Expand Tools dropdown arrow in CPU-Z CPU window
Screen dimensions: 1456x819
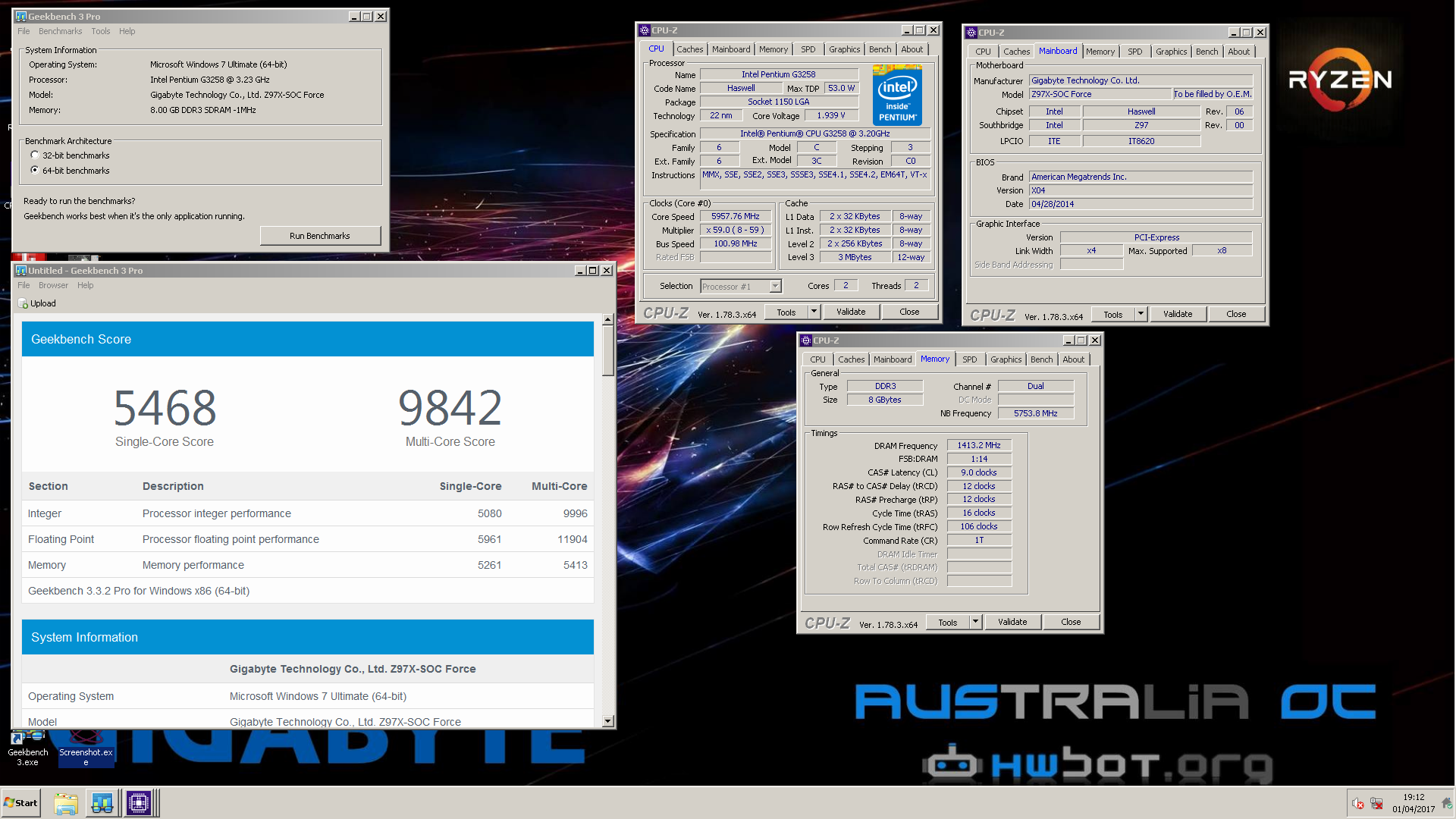(814, 312)
